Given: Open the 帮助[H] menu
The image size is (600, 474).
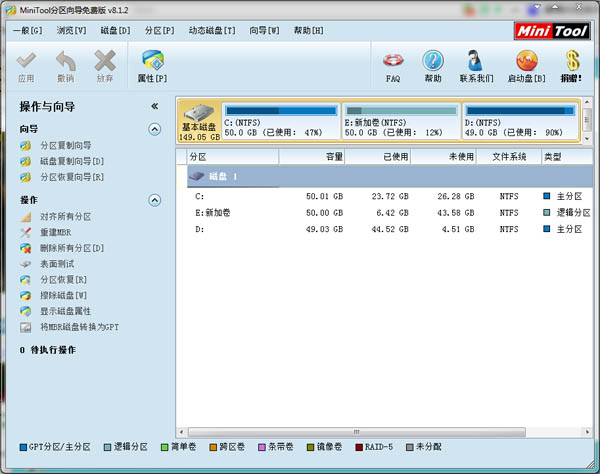Looking at the screenshot, I should coord(308,31).
